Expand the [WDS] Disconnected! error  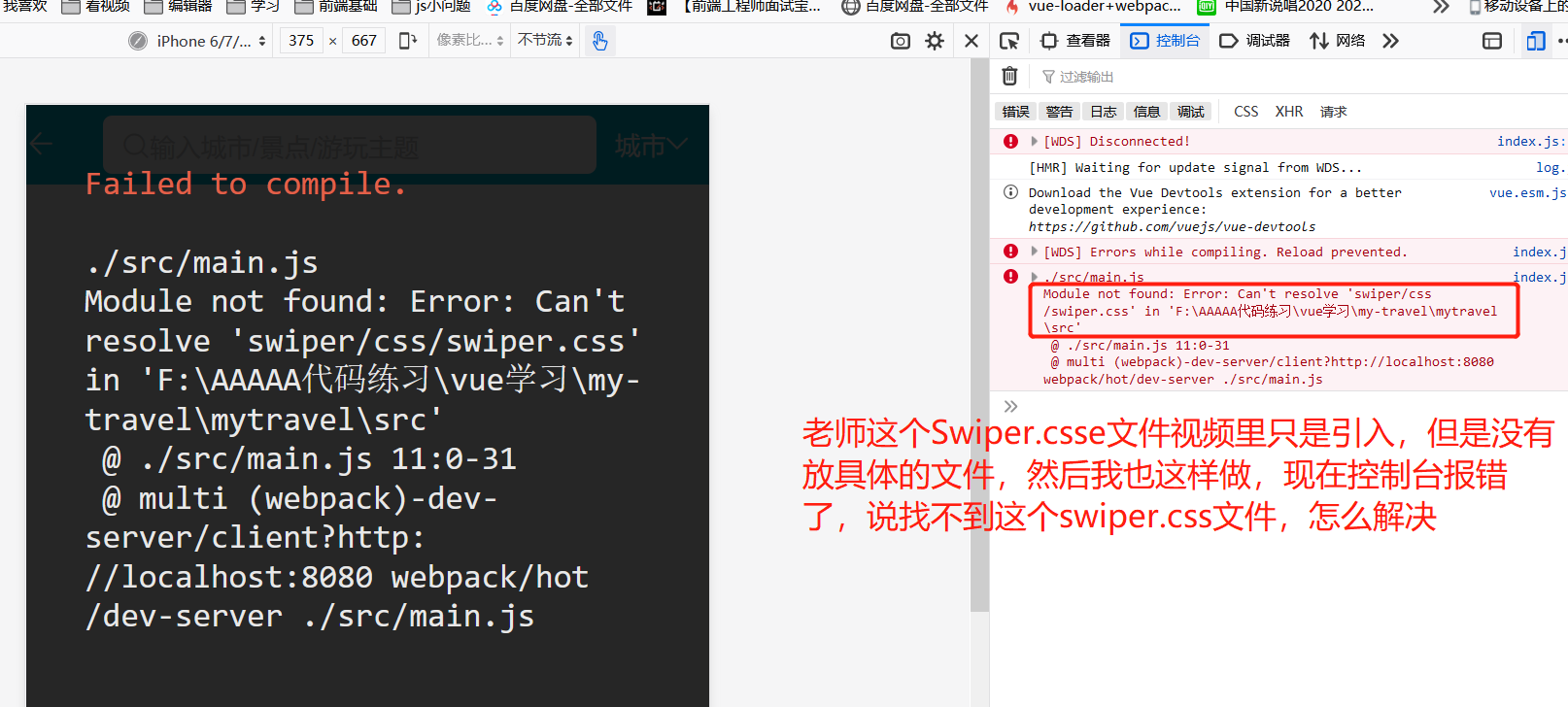tap(1035, 142)
